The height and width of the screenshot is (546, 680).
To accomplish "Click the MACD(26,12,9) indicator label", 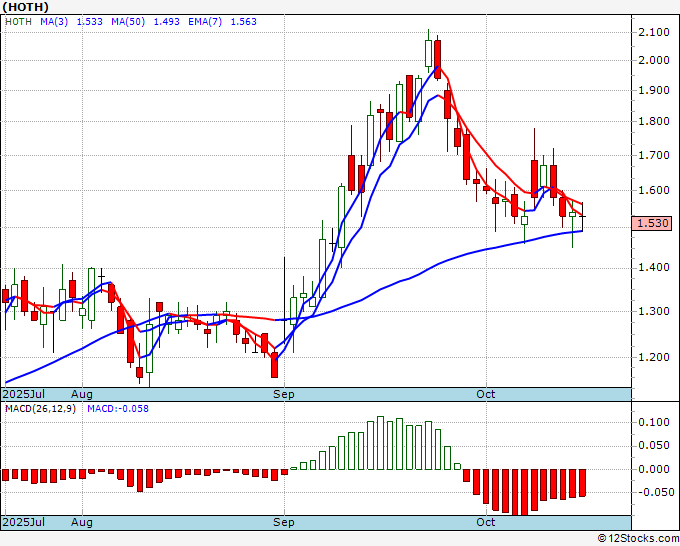I will 40,409.
